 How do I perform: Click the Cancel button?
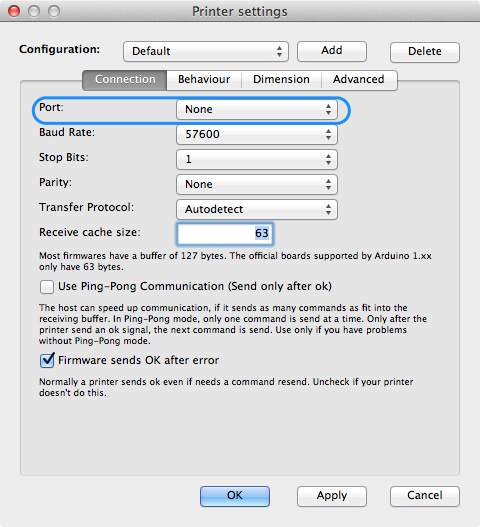(x=425, y=496)
